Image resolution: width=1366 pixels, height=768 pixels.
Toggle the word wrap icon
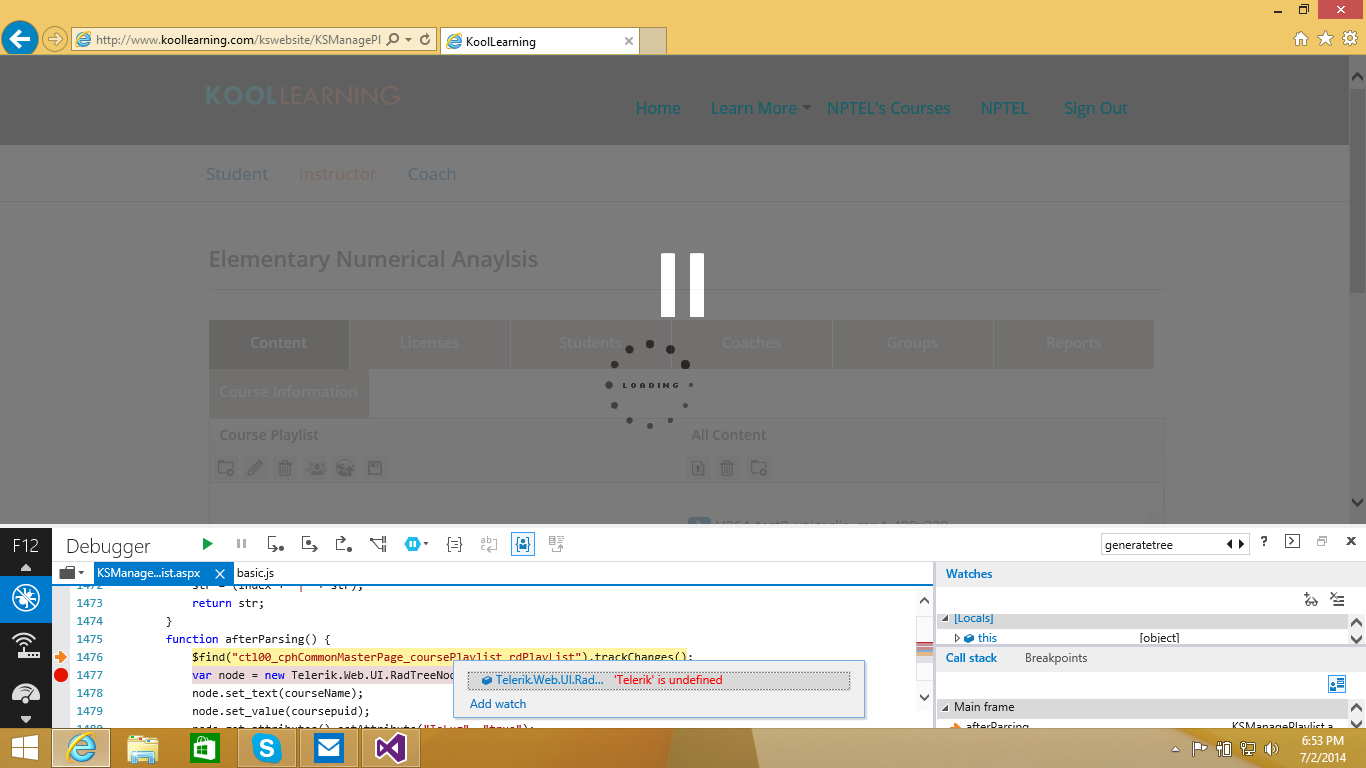click(x=489, y=544)
